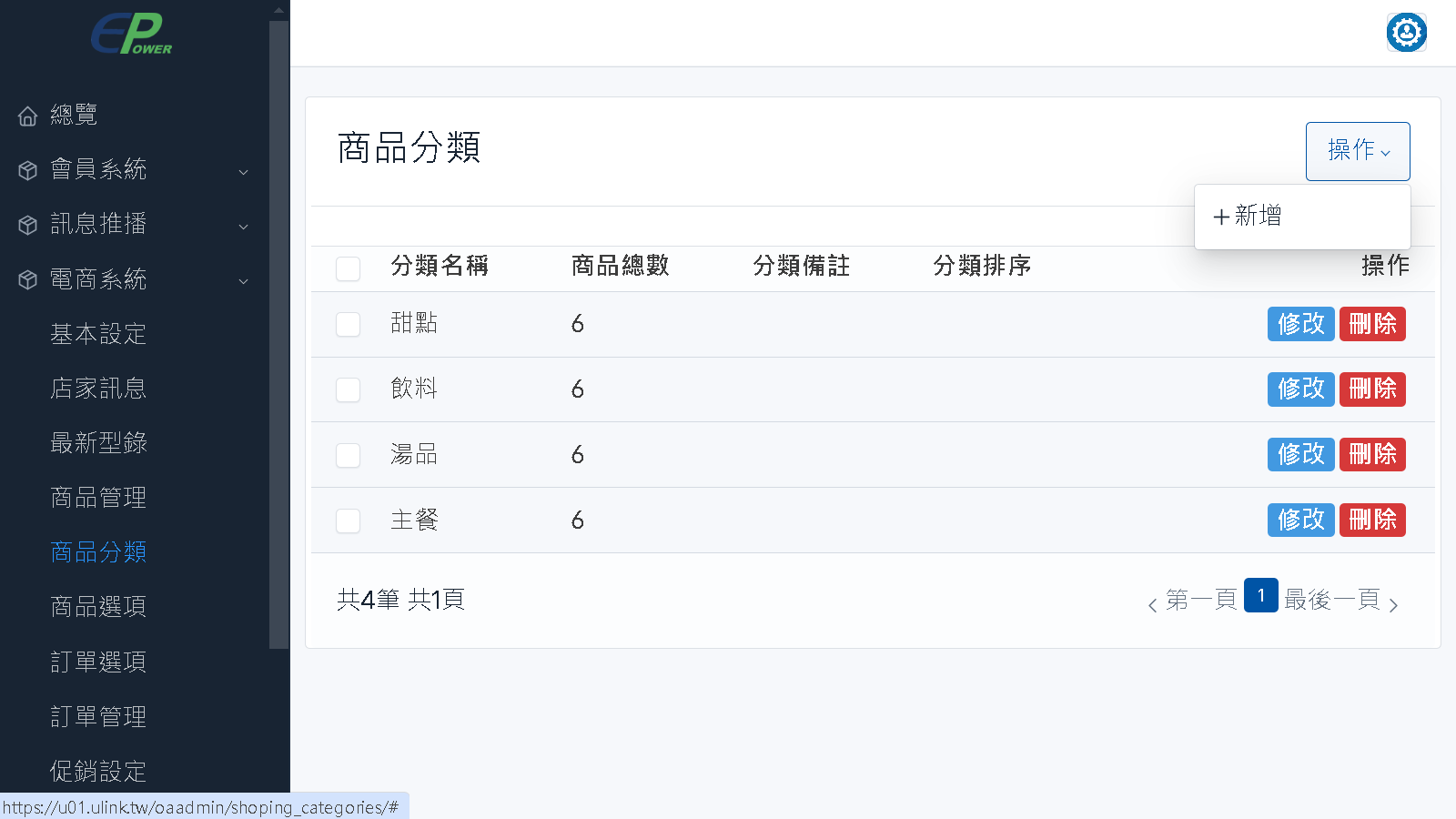Open the 操作 dropdown button
This screenshot has width=1456, height=819.
coord(1358,151)
